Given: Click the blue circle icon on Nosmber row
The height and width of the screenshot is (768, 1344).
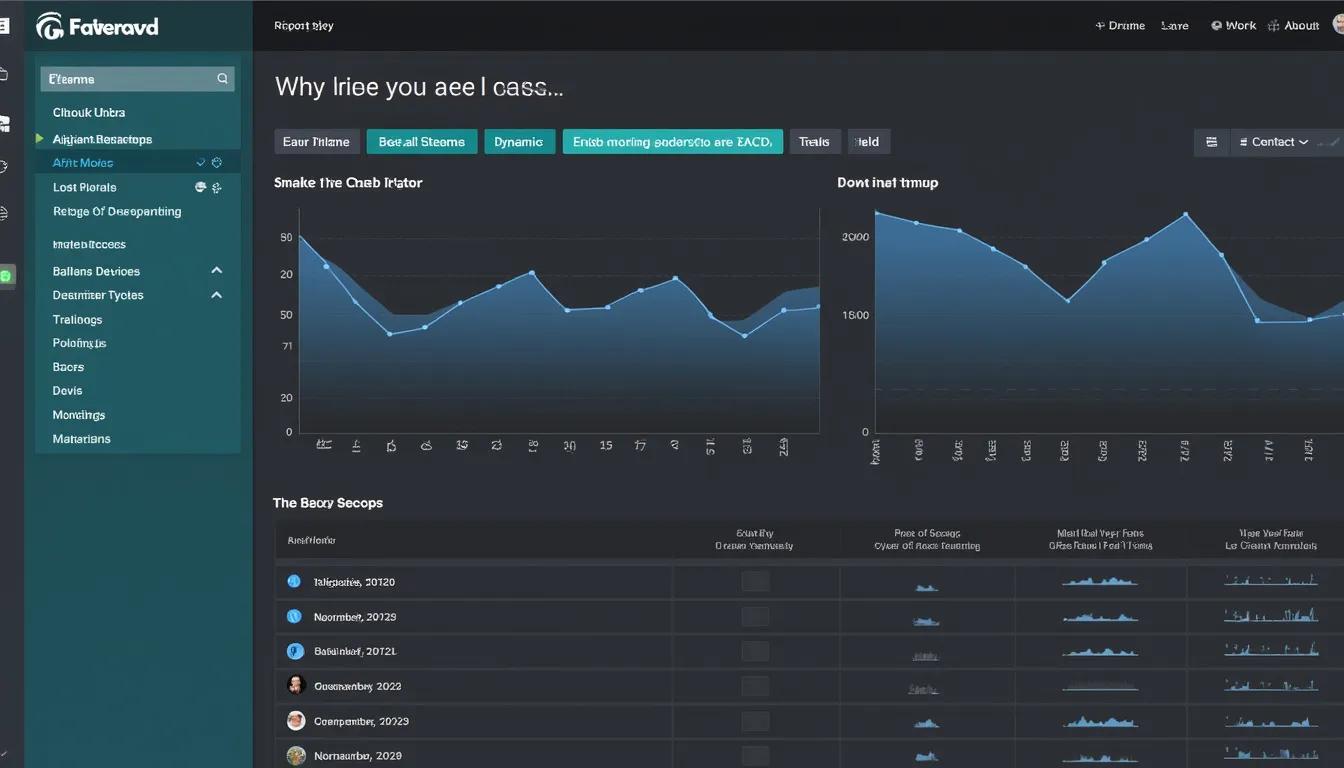Looking at the screenshot, I should point(294,617).
